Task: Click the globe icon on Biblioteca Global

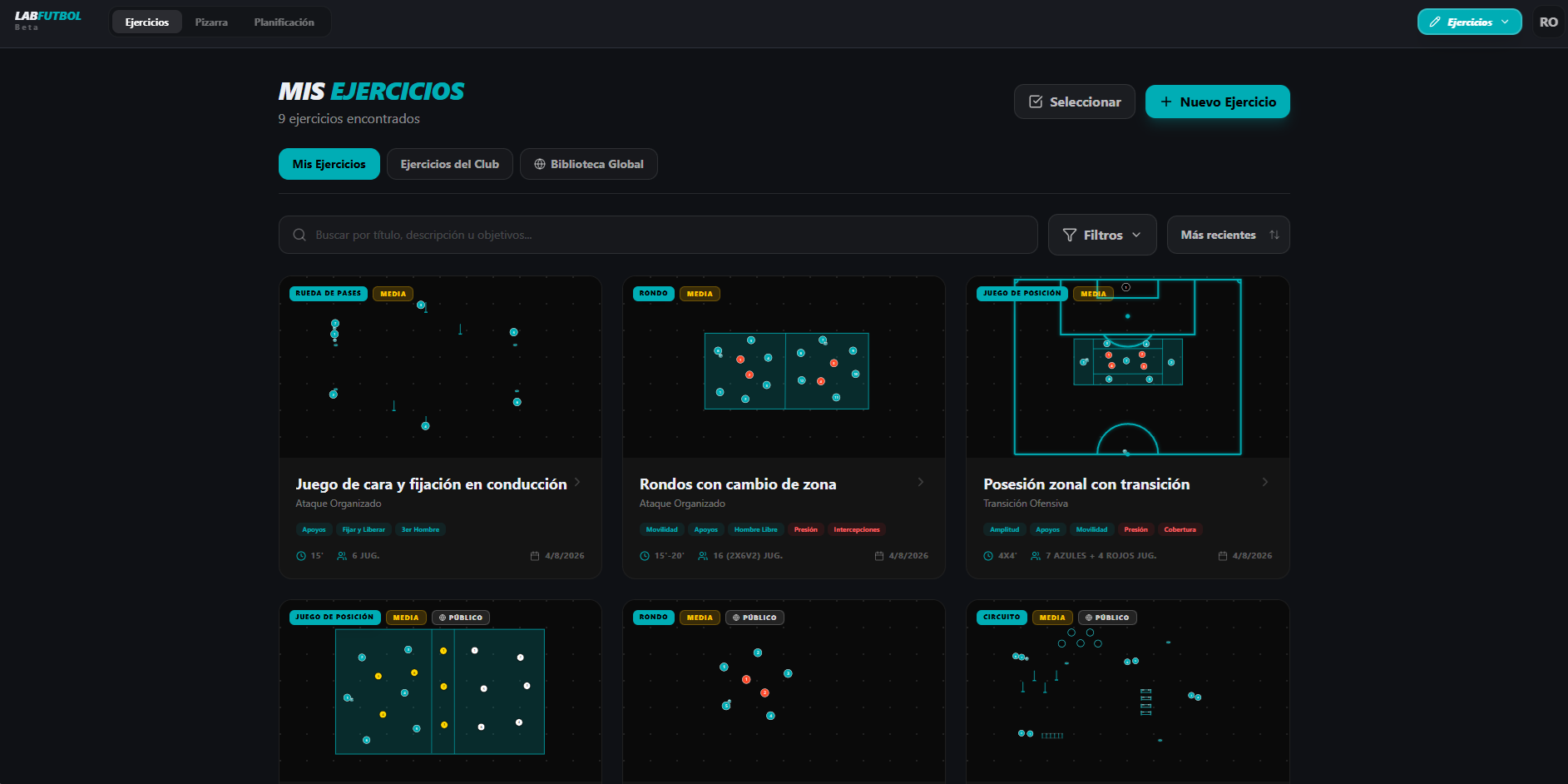Action: coord(540,165)
